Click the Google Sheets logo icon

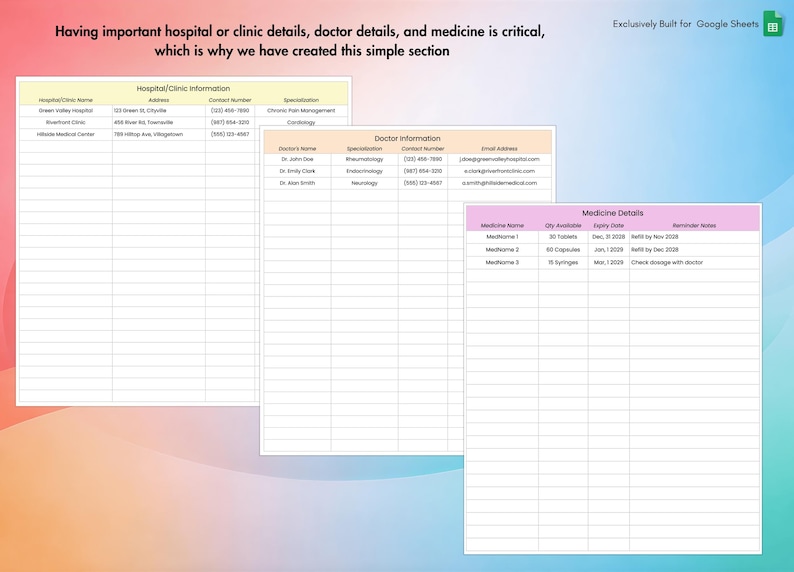pos(773,24)
